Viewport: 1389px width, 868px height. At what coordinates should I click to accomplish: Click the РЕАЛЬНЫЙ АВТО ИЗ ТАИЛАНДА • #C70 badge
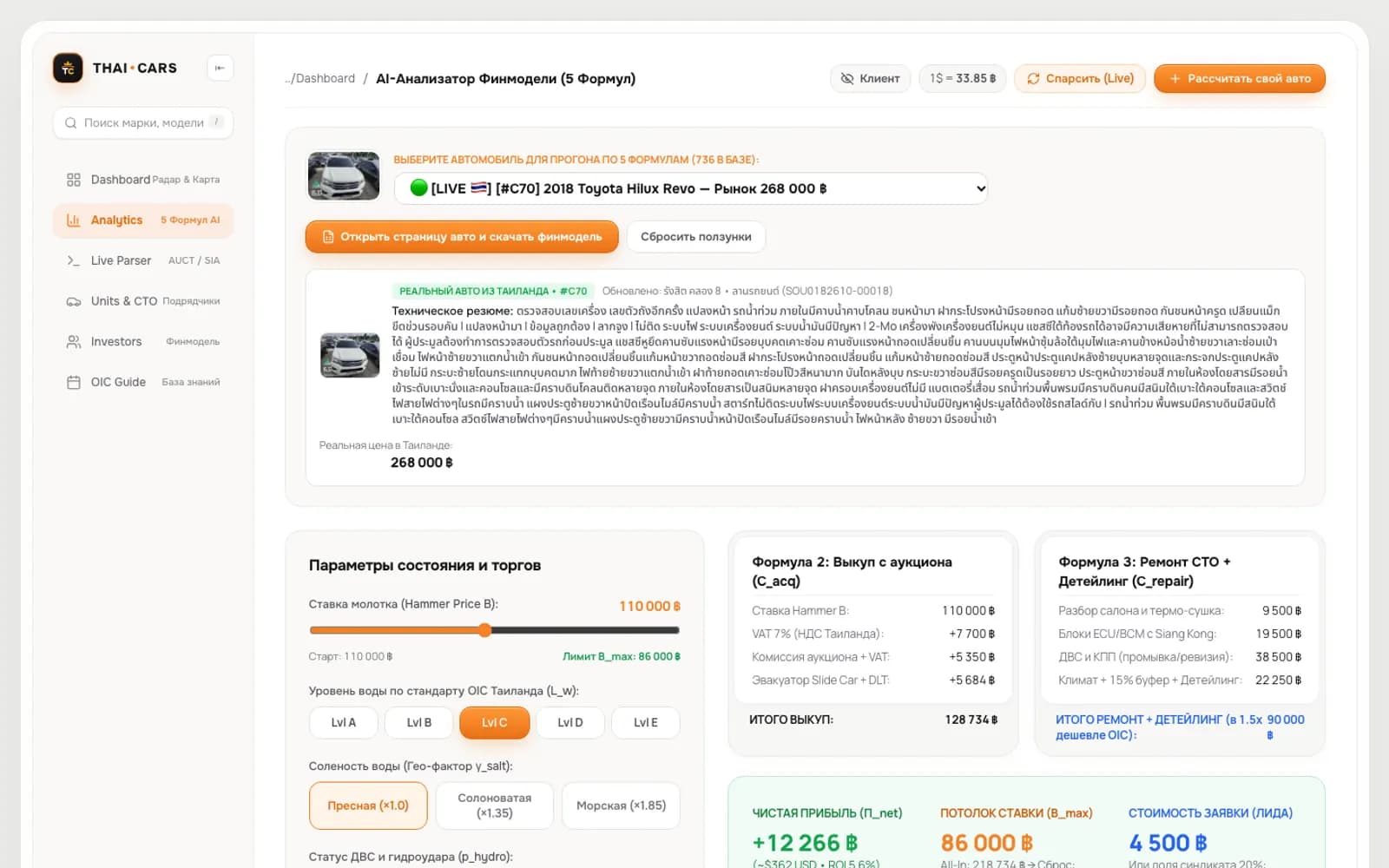[493, 291]
